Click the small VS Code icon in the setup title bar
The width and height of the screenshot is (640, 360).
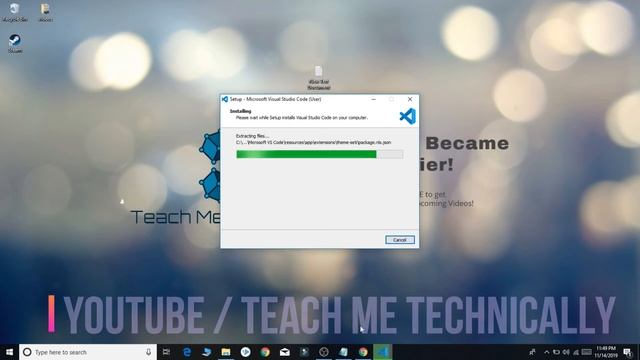click(x=224, y=99)
